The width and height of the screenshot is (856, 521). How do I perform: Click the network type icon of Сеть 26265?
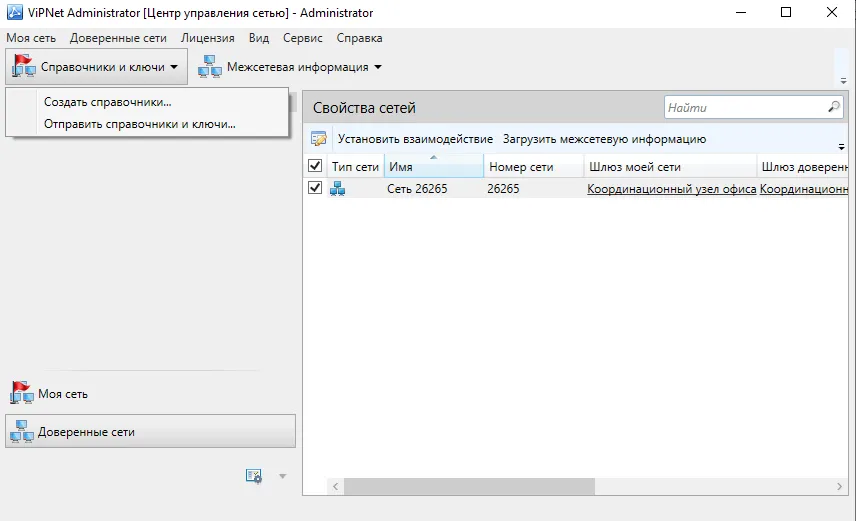coord(337,188)
